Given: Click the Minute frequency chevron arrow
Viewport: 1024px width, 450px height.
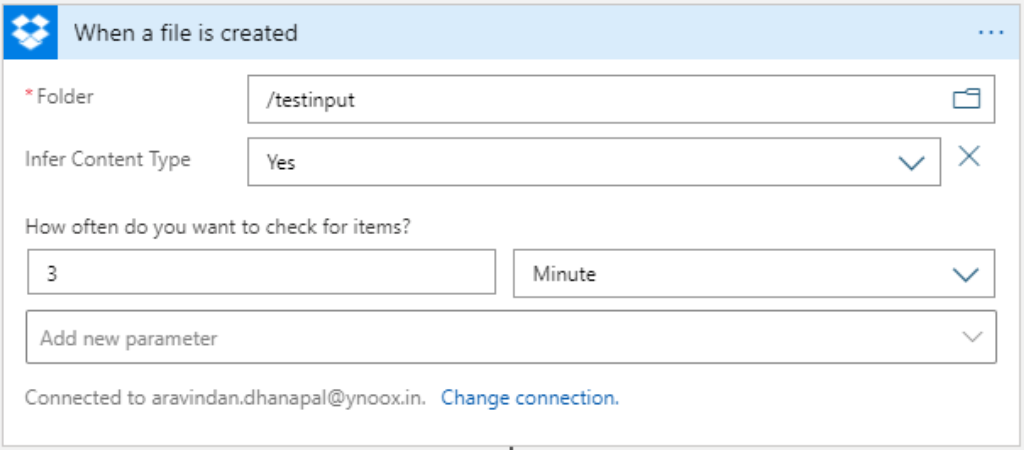Looking at the screenshot, I should click(x=965, y=274).
